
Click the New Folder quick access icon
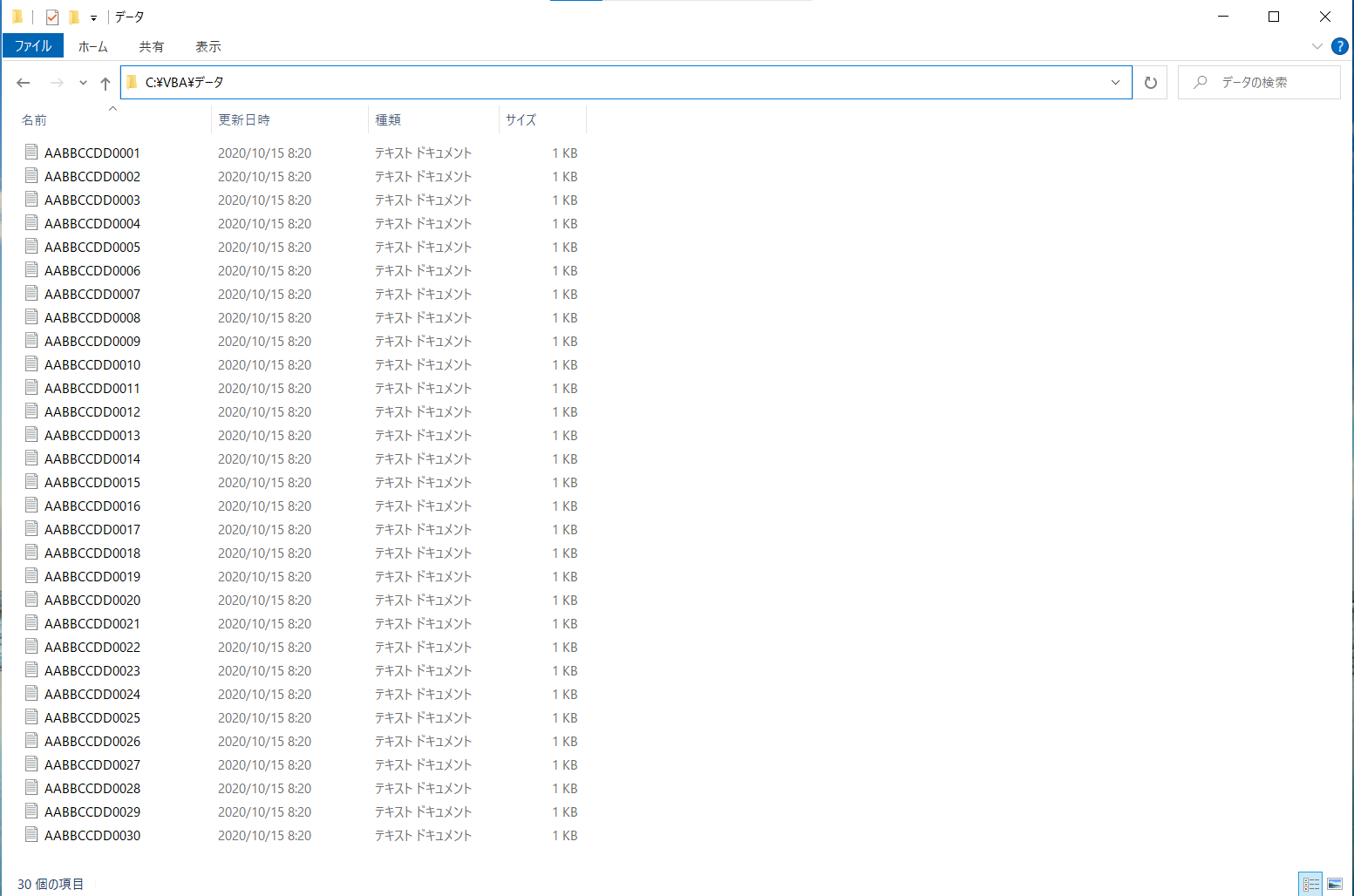pos(74,17)
